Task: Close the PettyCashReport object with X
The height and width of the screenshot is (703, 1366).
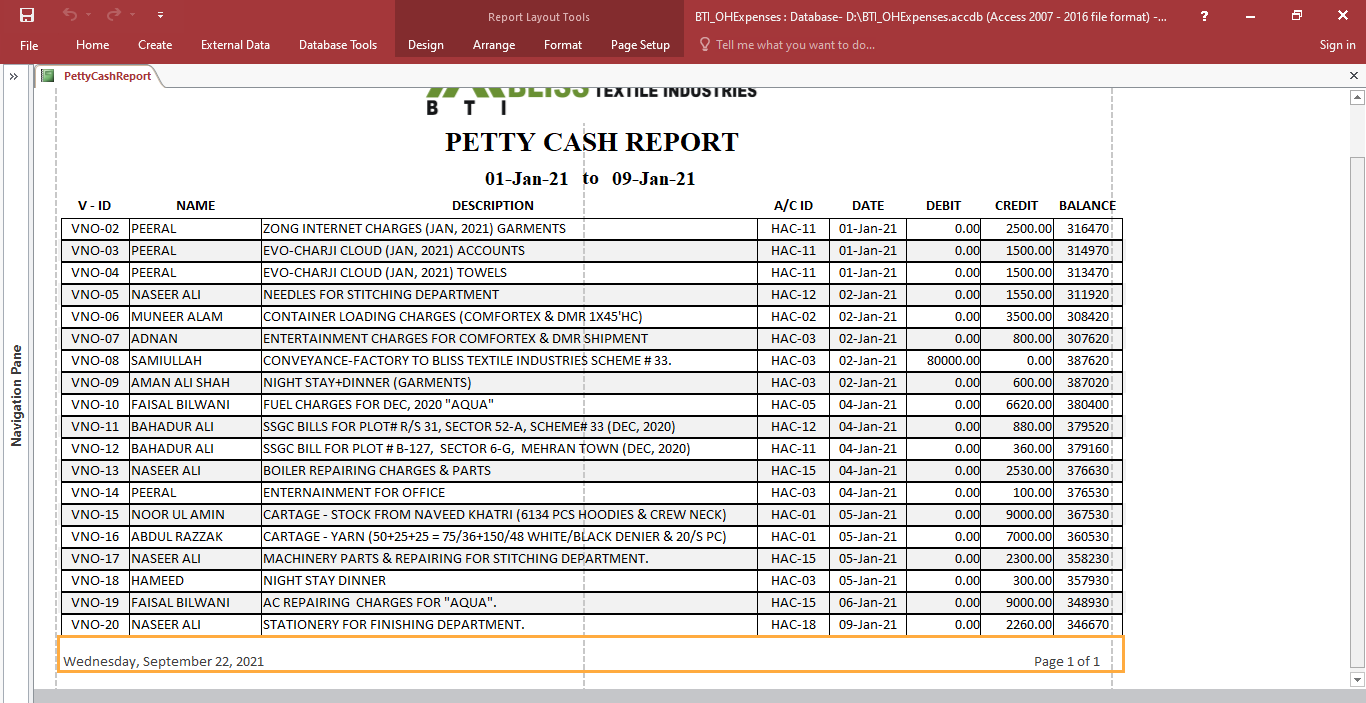Action: tap(1354, 76)
